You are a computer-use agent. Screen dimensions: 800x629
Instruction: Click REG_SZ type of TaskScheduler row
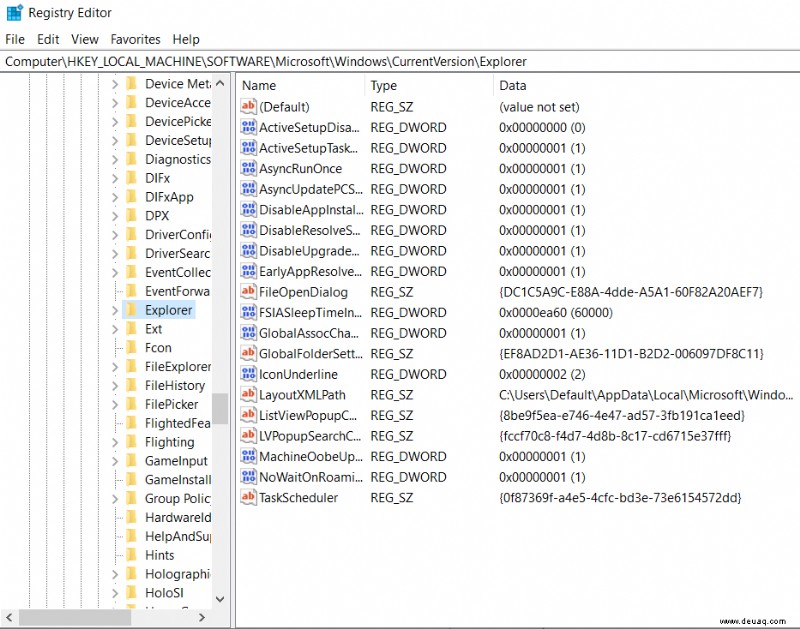coord(392,497)
